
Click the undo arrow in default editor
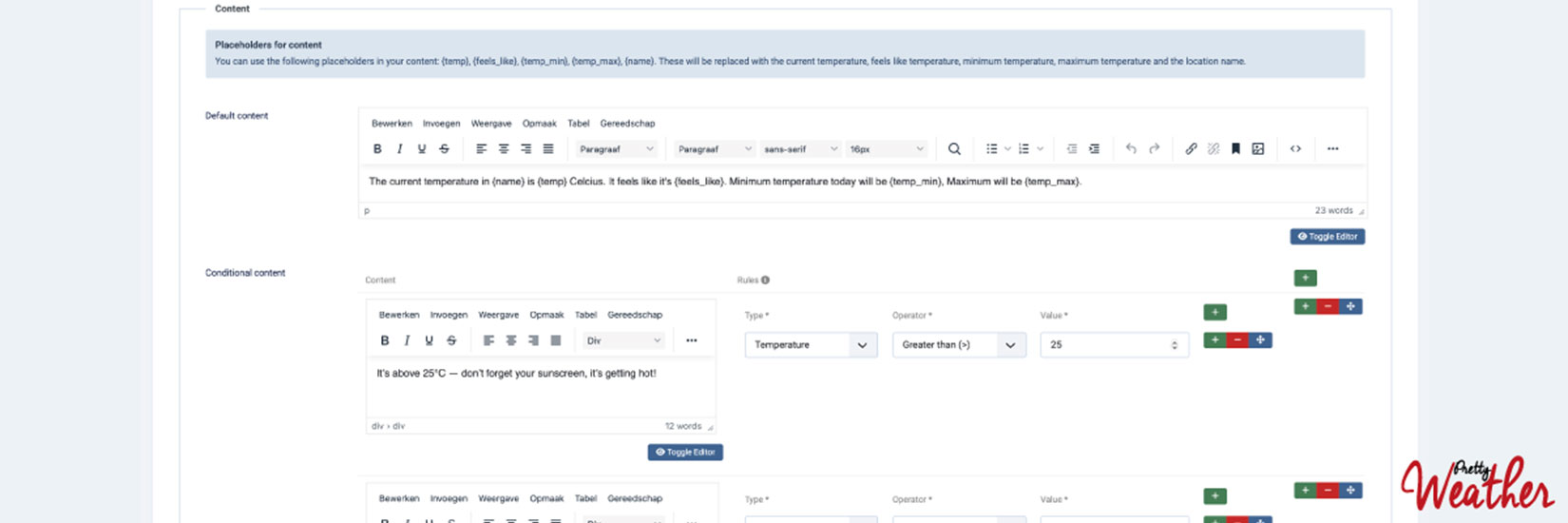[1131, 149]
